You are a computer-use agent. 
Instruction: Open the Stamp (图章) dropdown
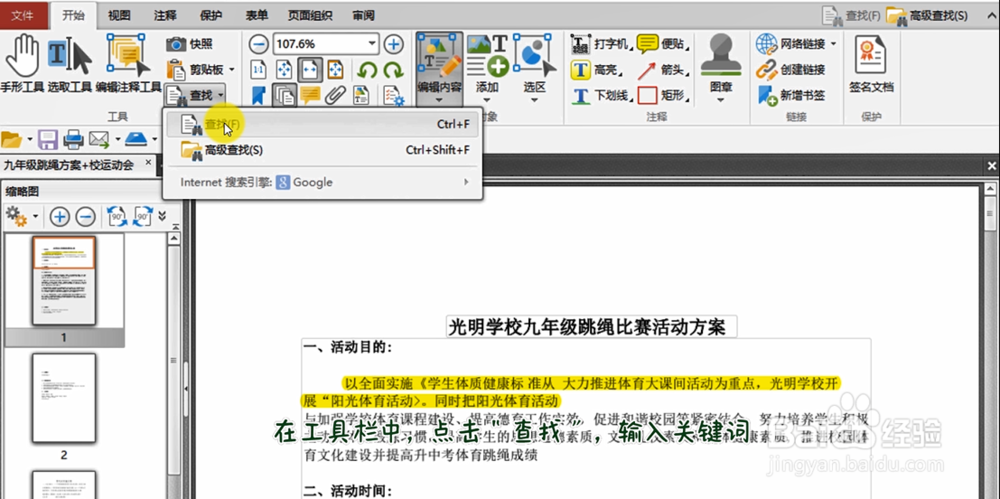[x=721, y=68]
